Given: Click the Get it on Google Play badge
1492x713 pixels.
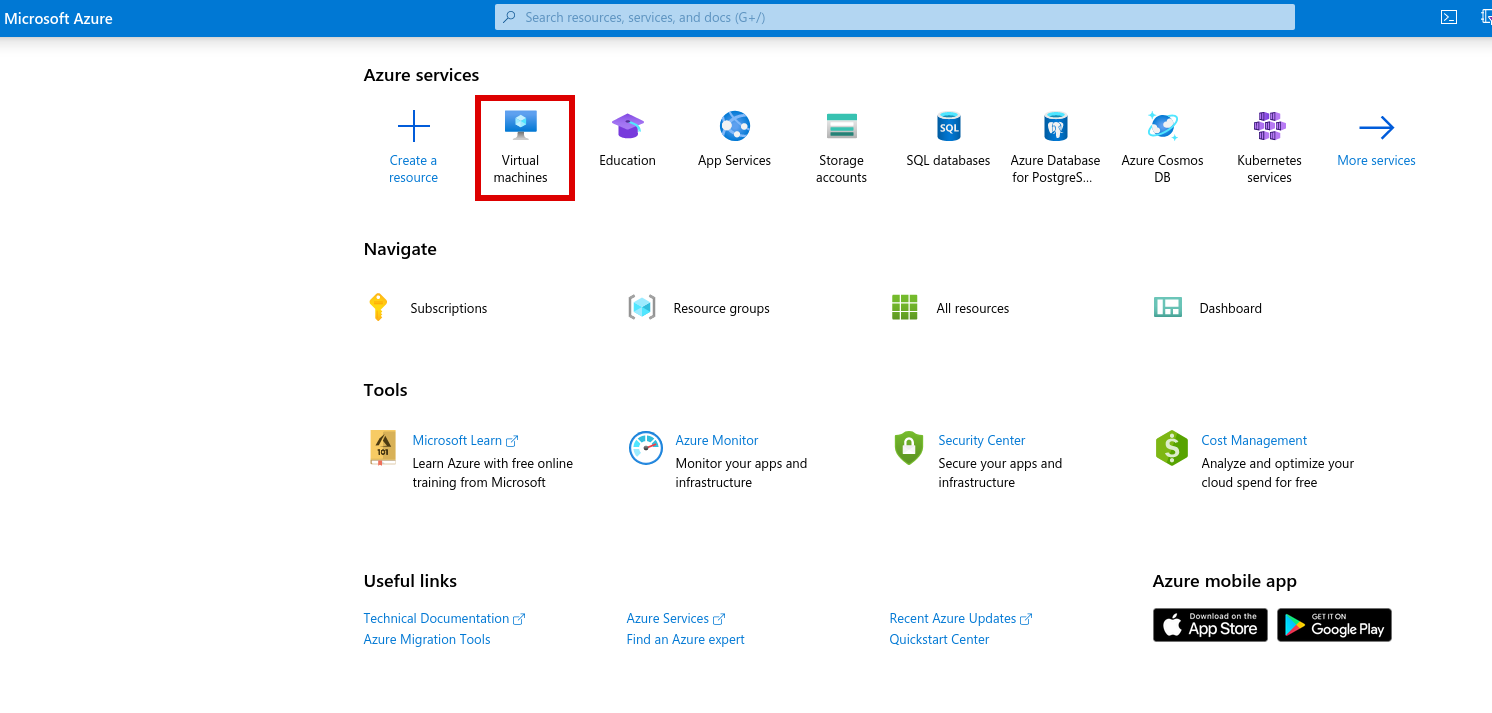Looking at the screenshot, I should (x=1334, y=625).
